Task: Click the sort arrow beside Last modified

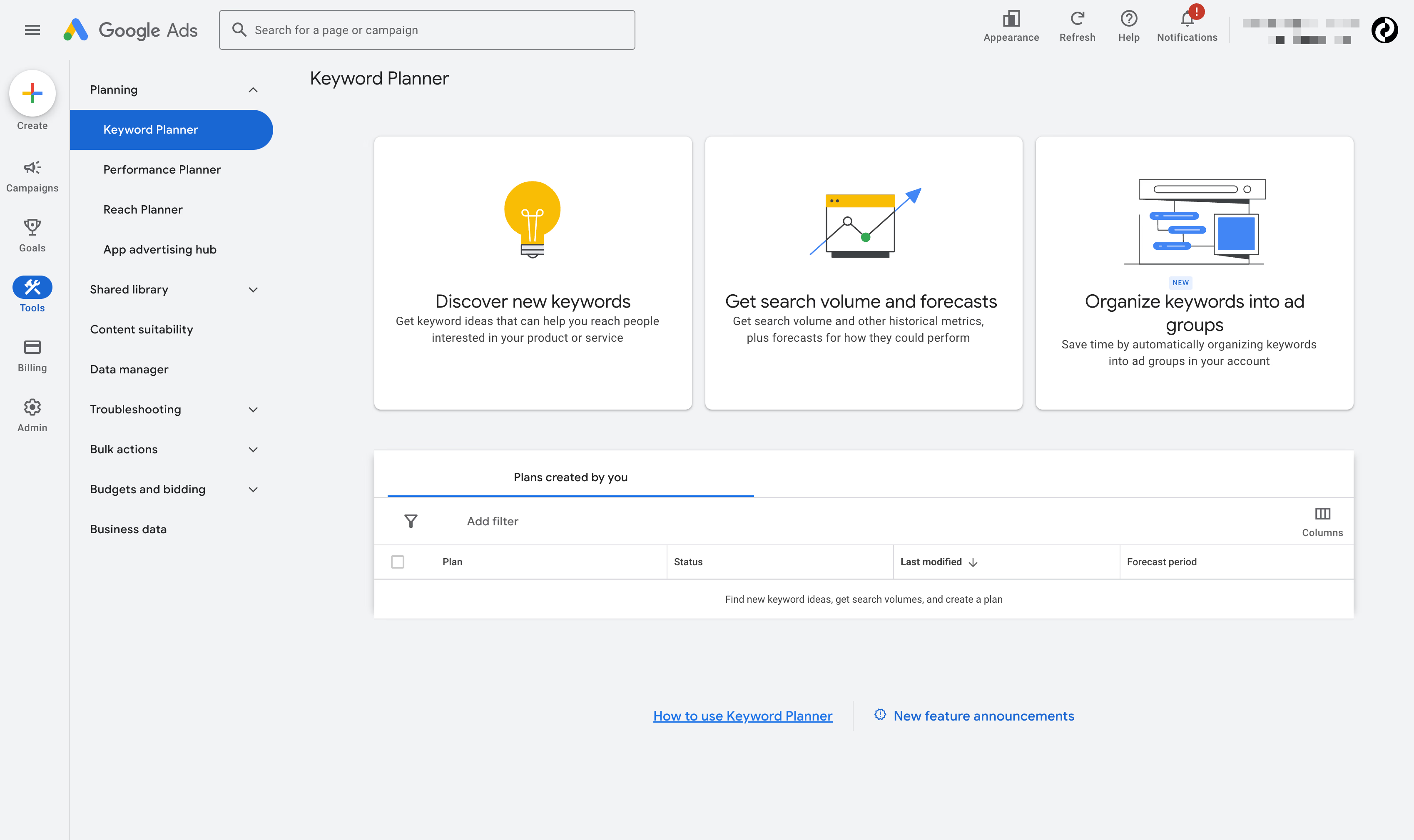Action: point(973,562)
